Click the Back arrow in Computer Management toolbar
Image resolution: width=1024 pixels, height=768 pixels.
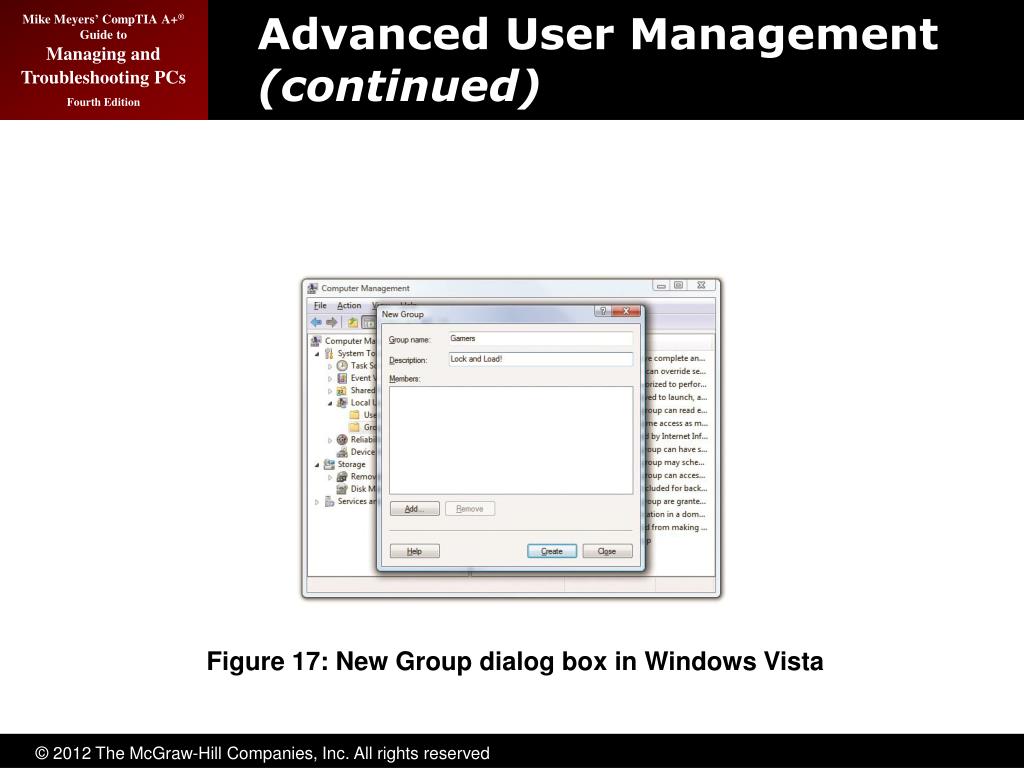pos(316,322)
